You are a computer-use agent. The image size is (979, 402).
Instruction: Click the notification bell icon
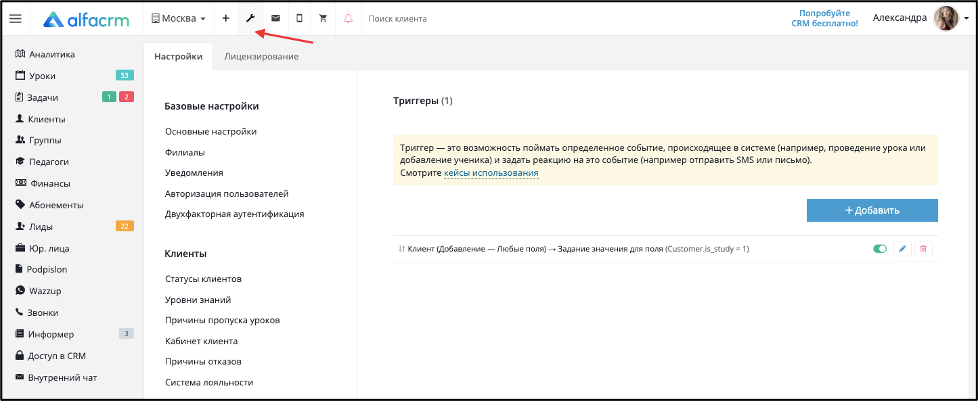coord(348,18)
